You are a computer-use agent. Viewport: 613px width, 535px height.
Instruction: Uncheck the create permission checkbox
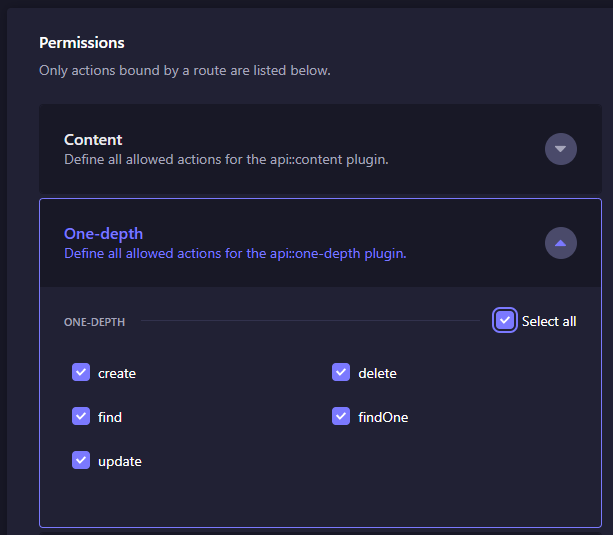[x=81, y=372]
